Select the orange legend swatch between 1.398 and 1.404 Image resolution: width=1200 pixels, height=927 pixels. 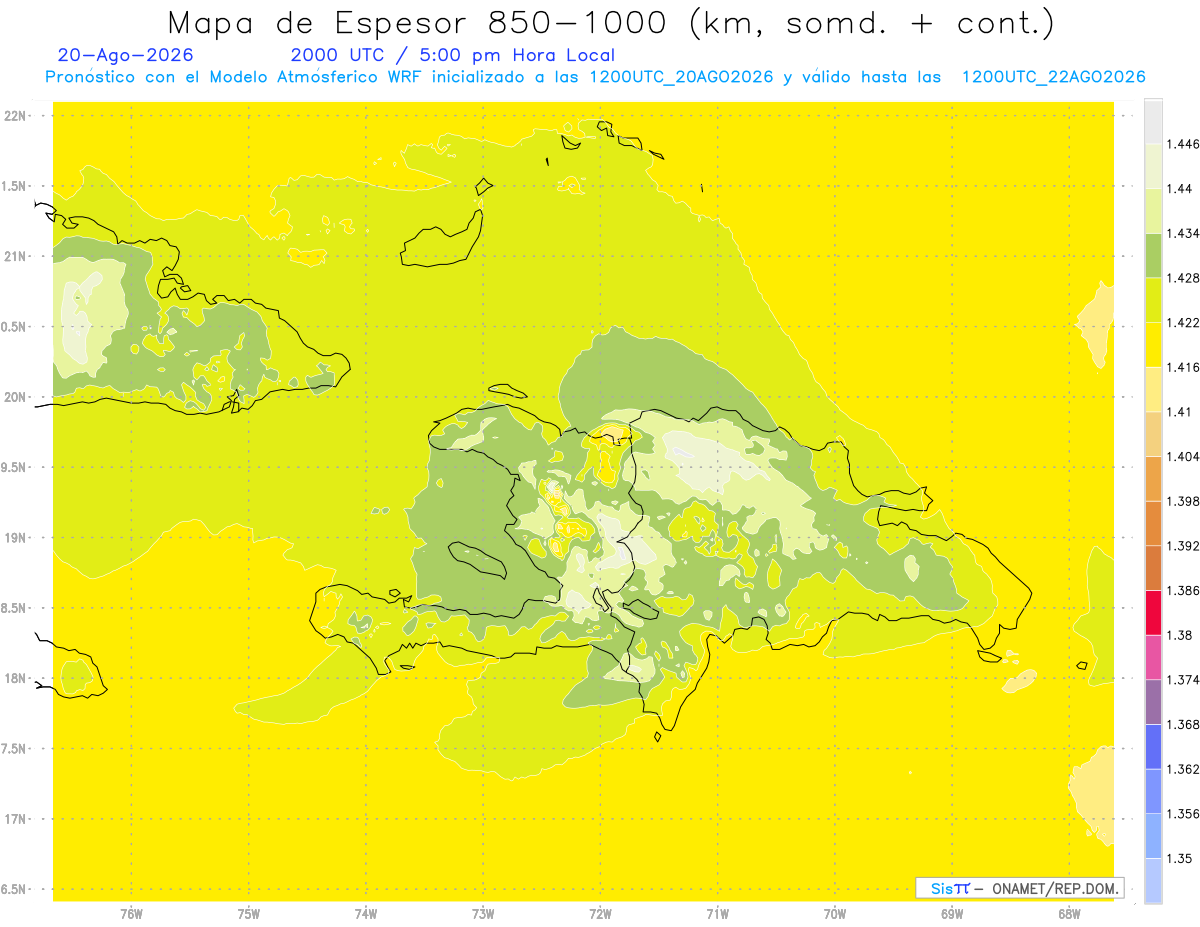pos(1153,479)
